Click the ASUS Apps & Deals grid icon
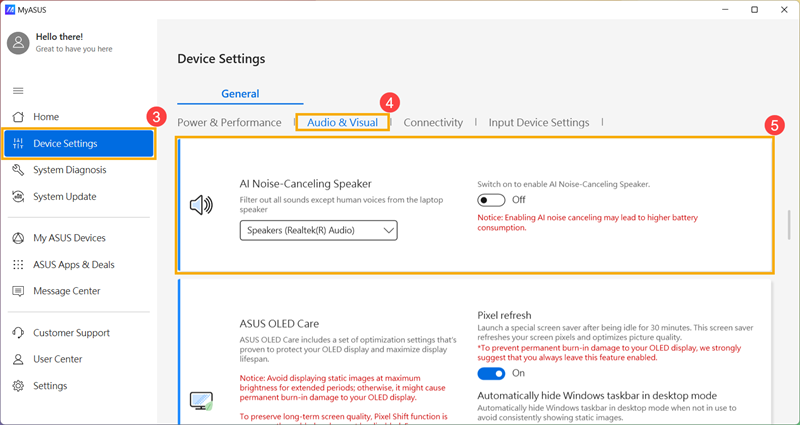This screenshot has width=800, height=425. pos(18,265)
